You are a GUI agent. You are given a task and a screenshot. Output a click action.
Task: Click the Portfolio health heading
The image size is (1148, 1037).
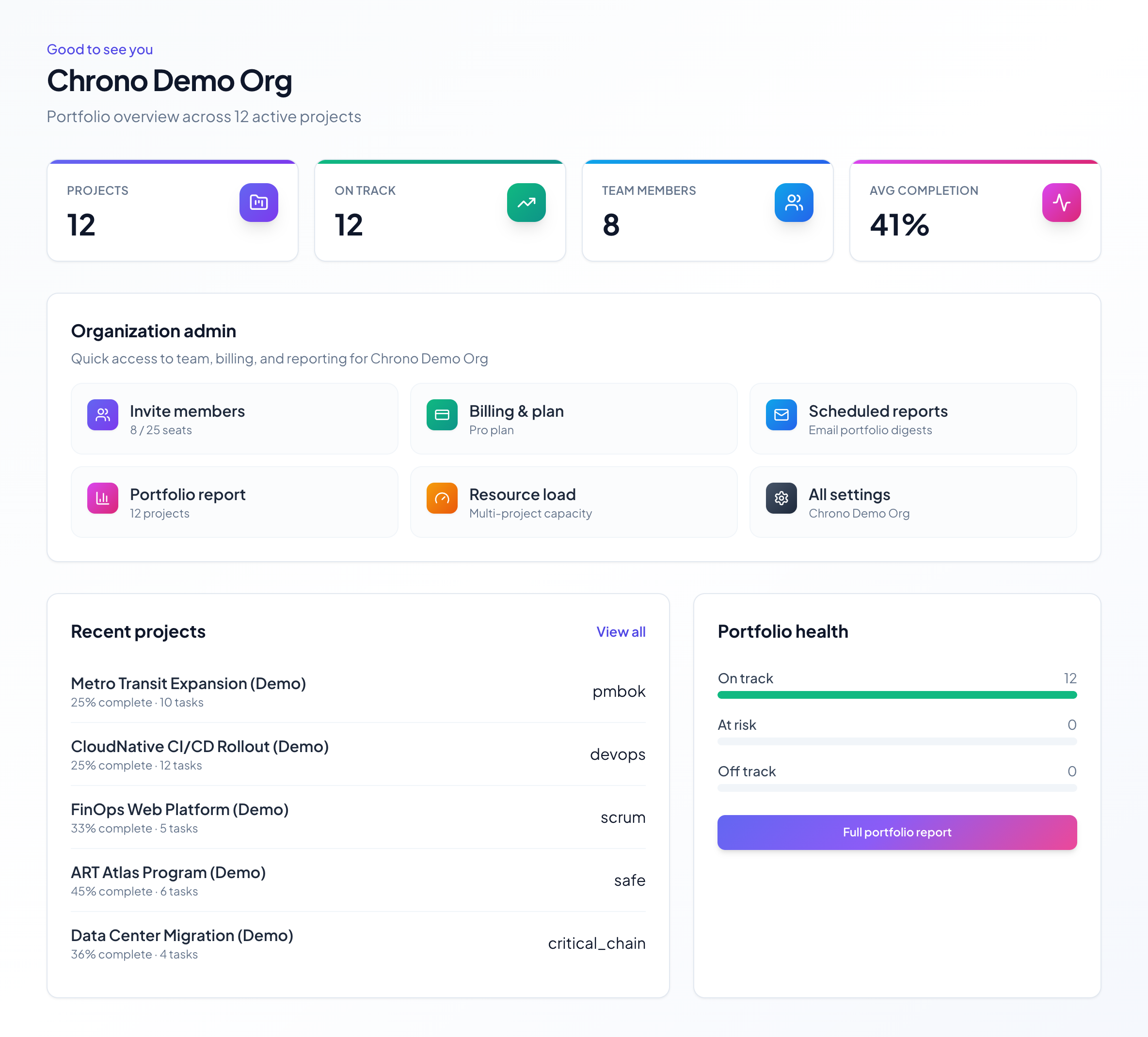pos(783,632)
